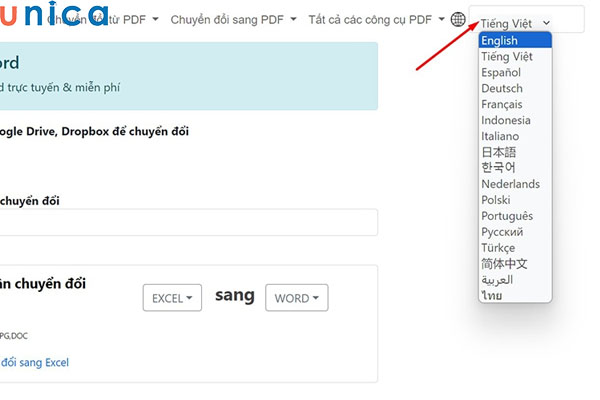Click the globe language icon
This screenshot has width=600, height=400.
(459, 20)
